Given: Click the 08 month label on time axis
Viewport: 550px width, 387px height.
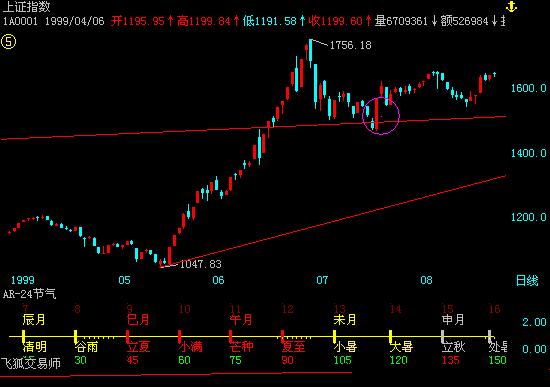Looking at the screenshot, I should [x=426, y=280].
